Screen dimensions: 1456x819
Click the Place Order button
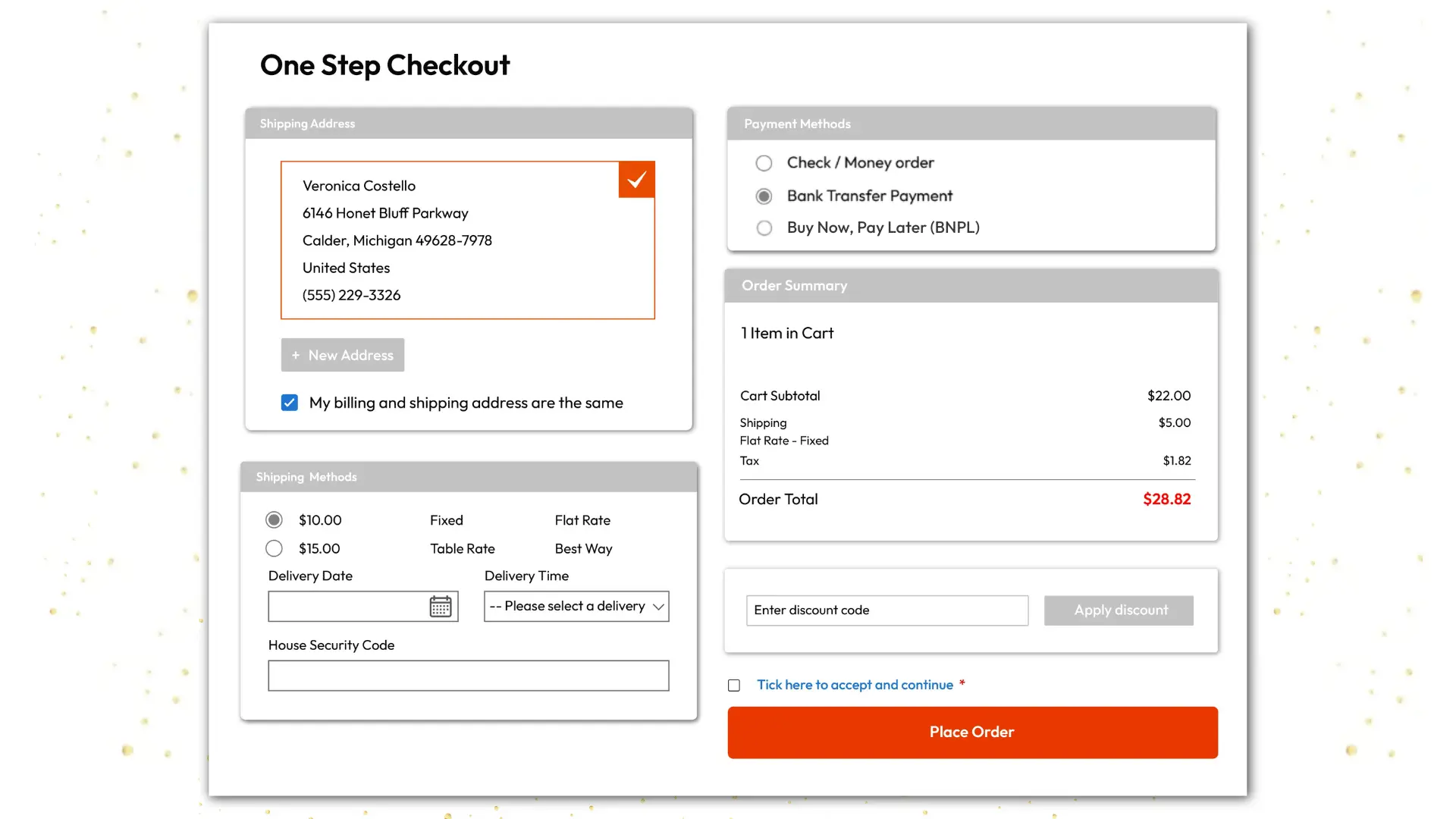click(x=971, y=732)
